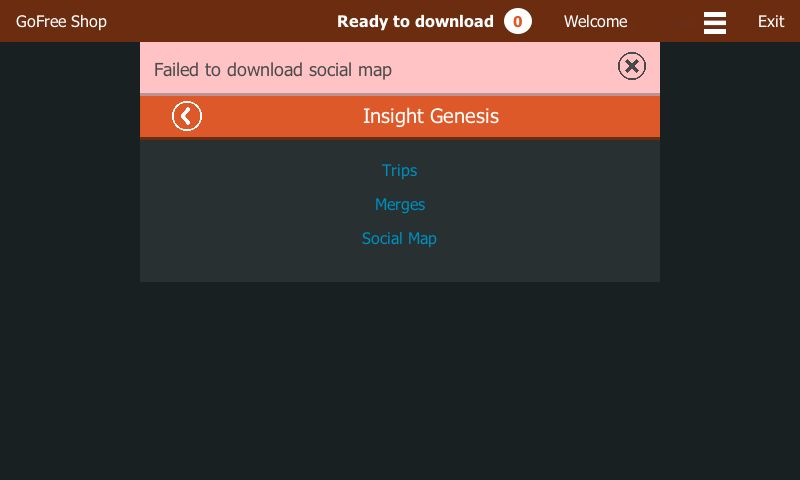Click the orange header bar right of the title
The height and width of the screenshot is (480, 800).
[579, 116]
